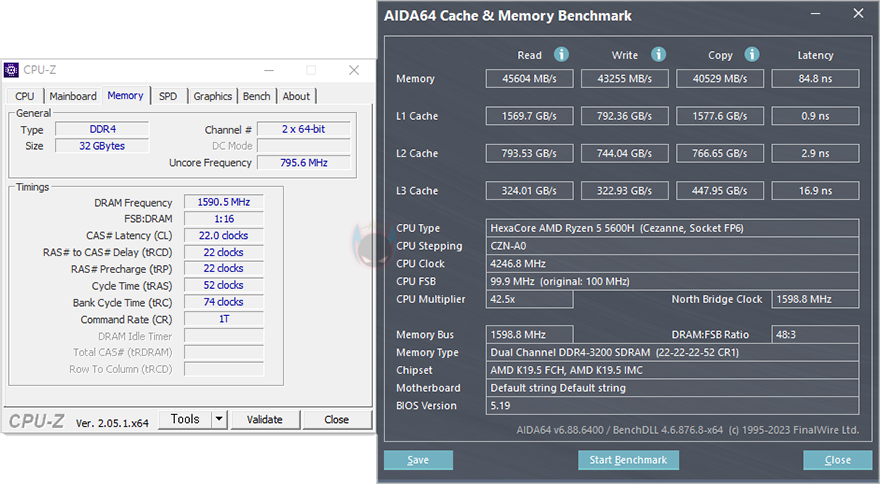This screenshot has height=484, width=880.
Task: Click the DDR4 Type field in CPU-Z
Action: pyautogui.click(x=102, y=129)
